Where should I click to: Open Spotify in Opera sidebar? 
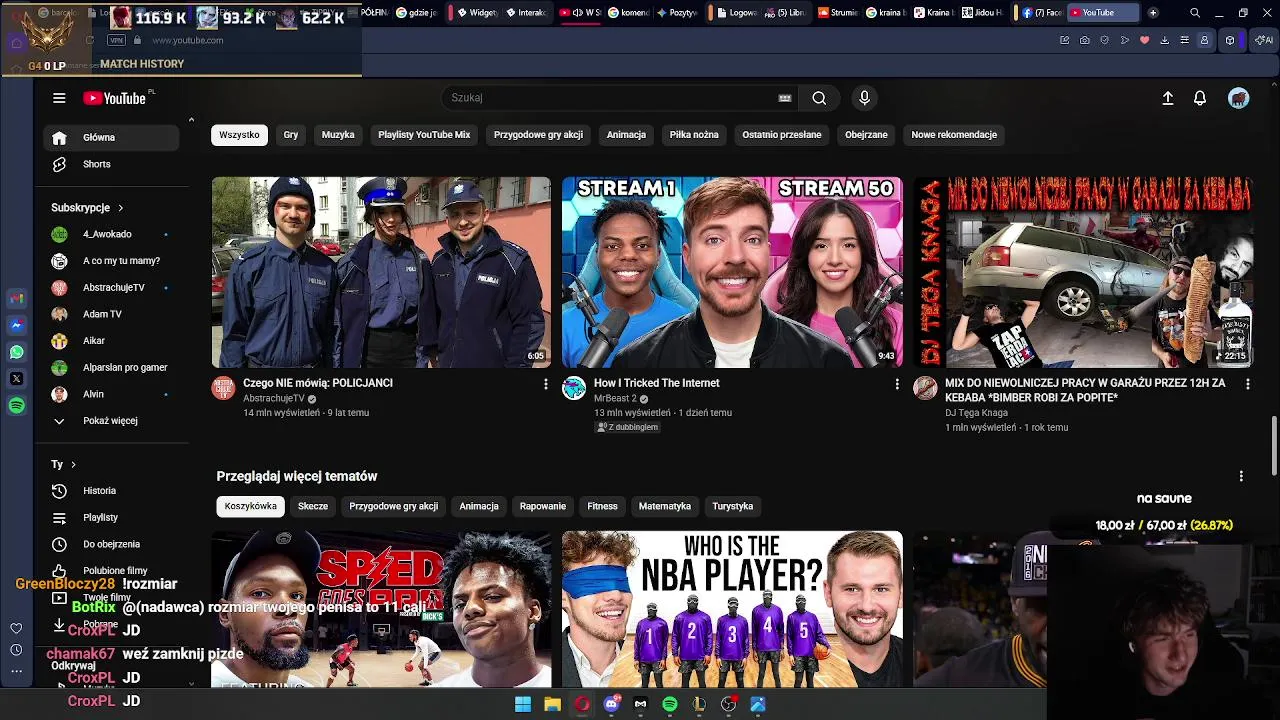16,406
